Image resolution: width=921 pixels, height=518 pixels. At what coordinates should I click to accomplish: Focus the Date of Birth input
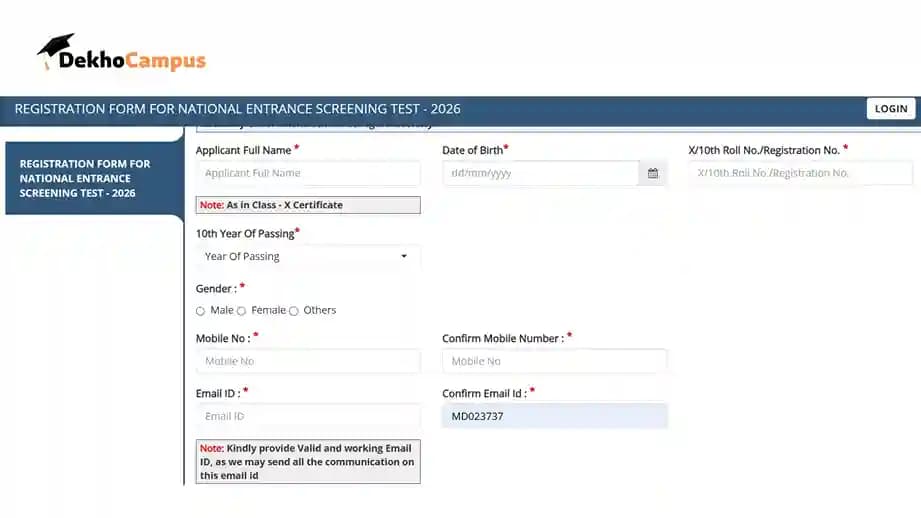[540, 173]
